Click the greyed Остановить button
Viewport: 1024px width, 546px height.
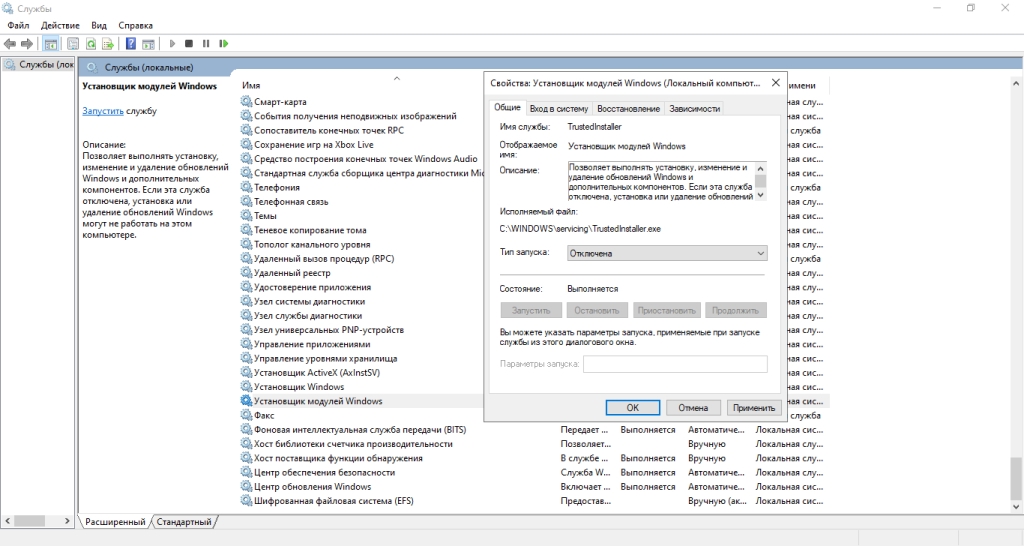[x=597, y=310]
